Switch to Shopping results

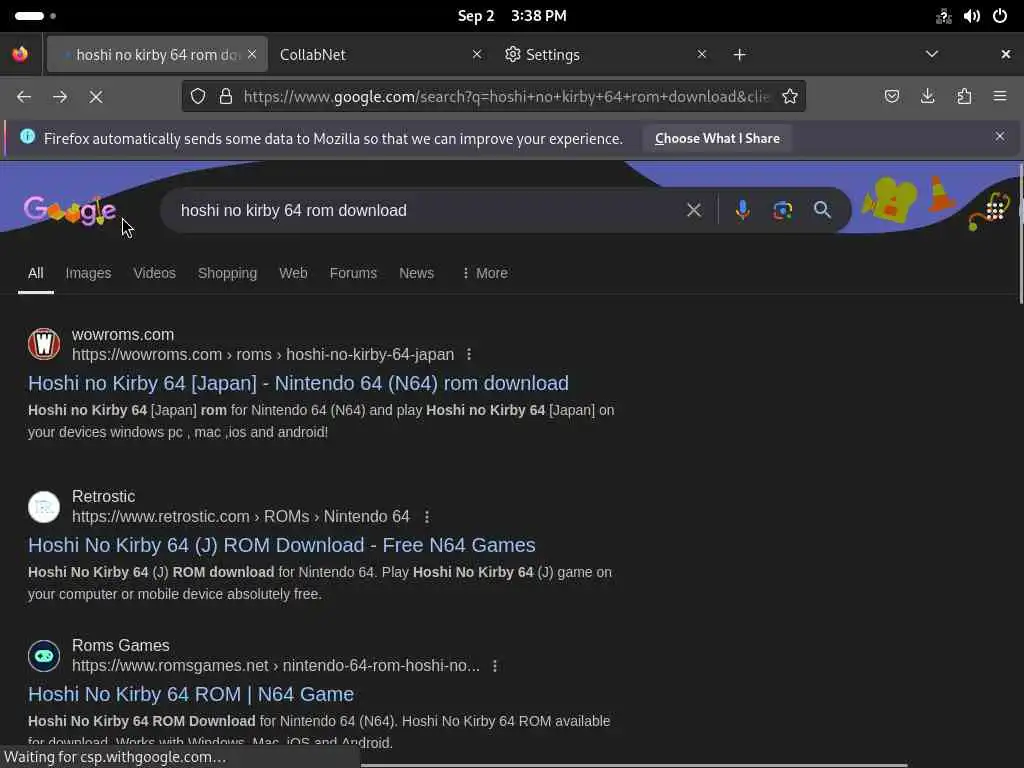pos(227,273)
